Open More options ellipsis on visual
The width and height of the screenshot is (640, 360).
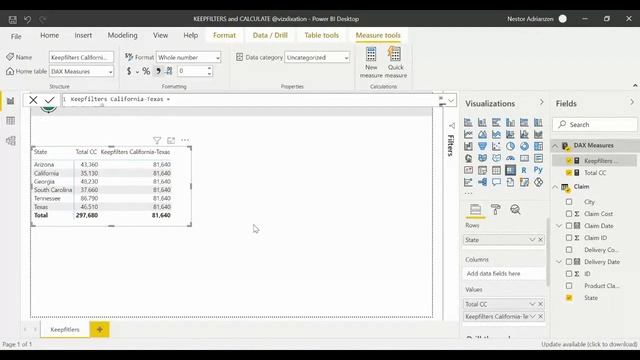click(185, 140)
